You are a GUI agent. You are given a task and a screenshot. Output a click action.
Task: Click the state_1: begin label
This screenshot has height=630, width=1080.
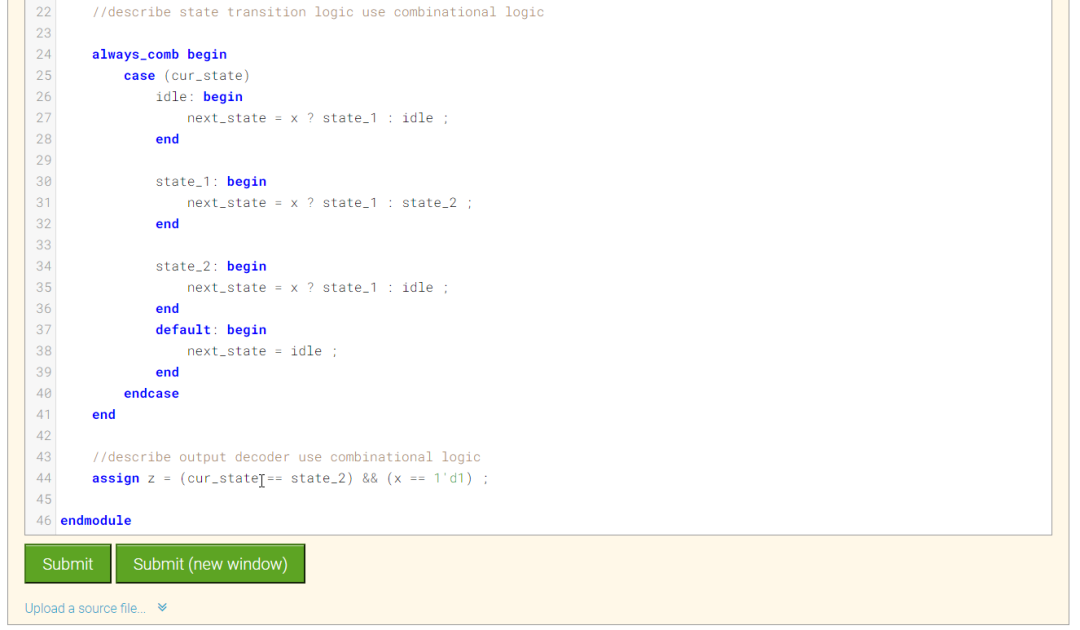pyautogui.click(x=211, y=182)
